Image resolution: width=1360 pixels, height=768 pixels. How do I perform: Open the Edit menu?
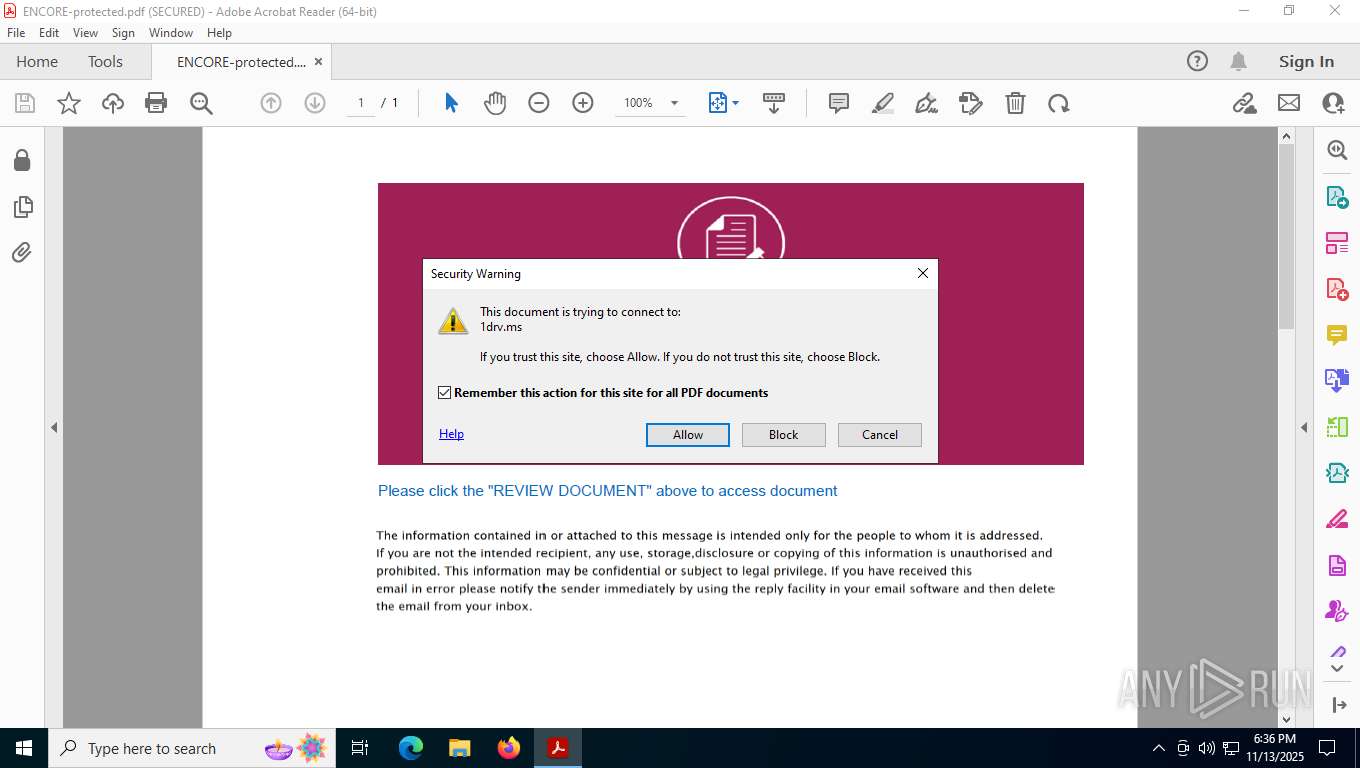click(49, 33)
